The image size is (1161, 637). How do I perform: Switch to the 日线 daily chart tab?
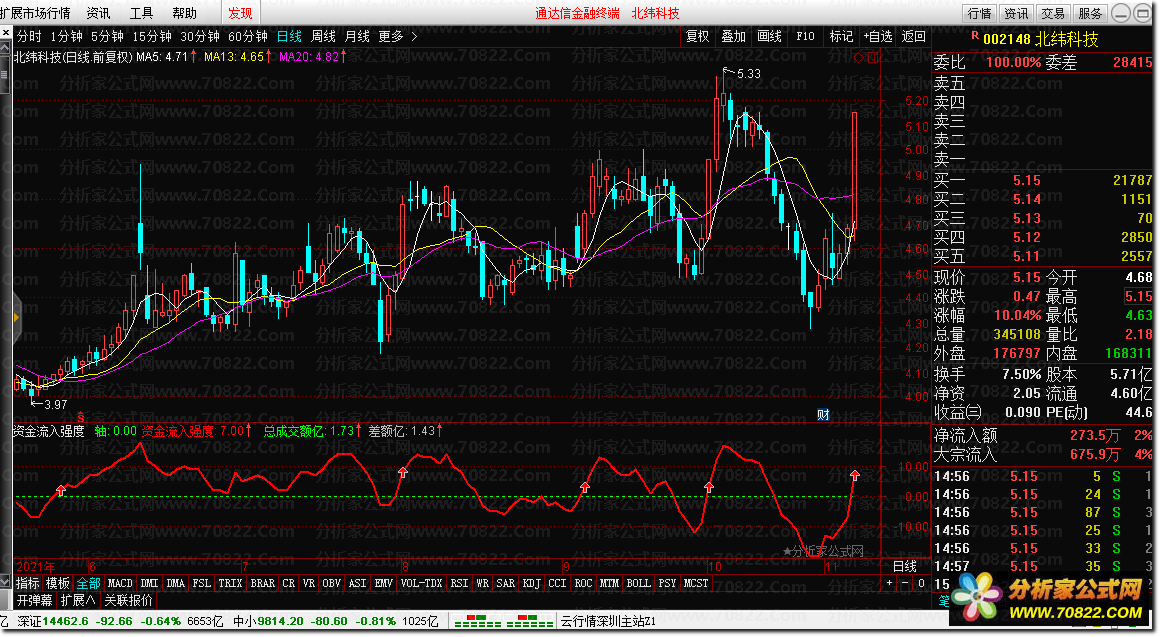click(x=290, y=36)
